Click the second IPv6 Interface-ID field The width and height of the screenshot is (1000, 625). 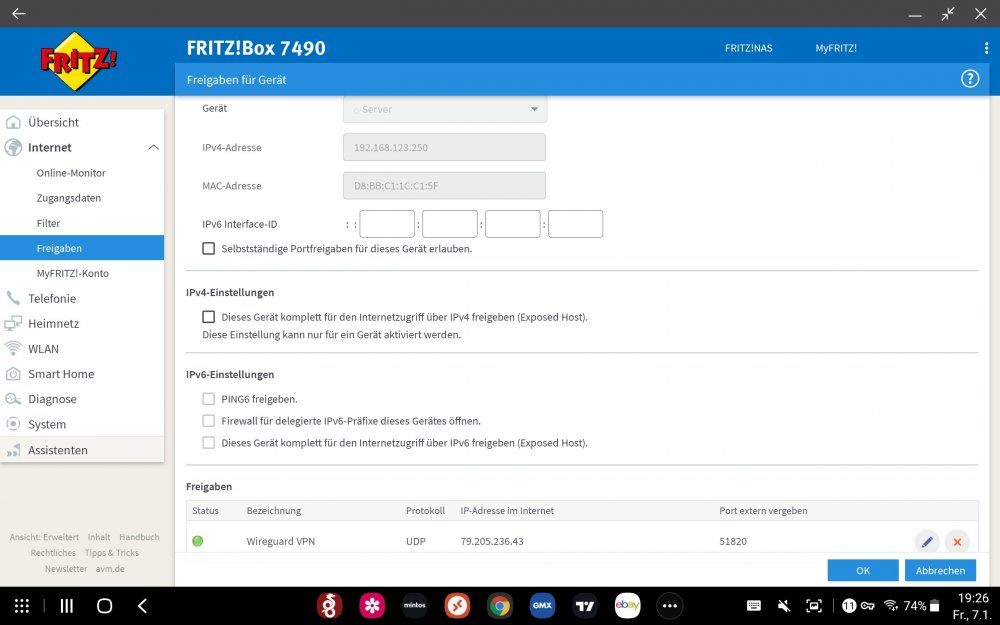tap(450, 224)
